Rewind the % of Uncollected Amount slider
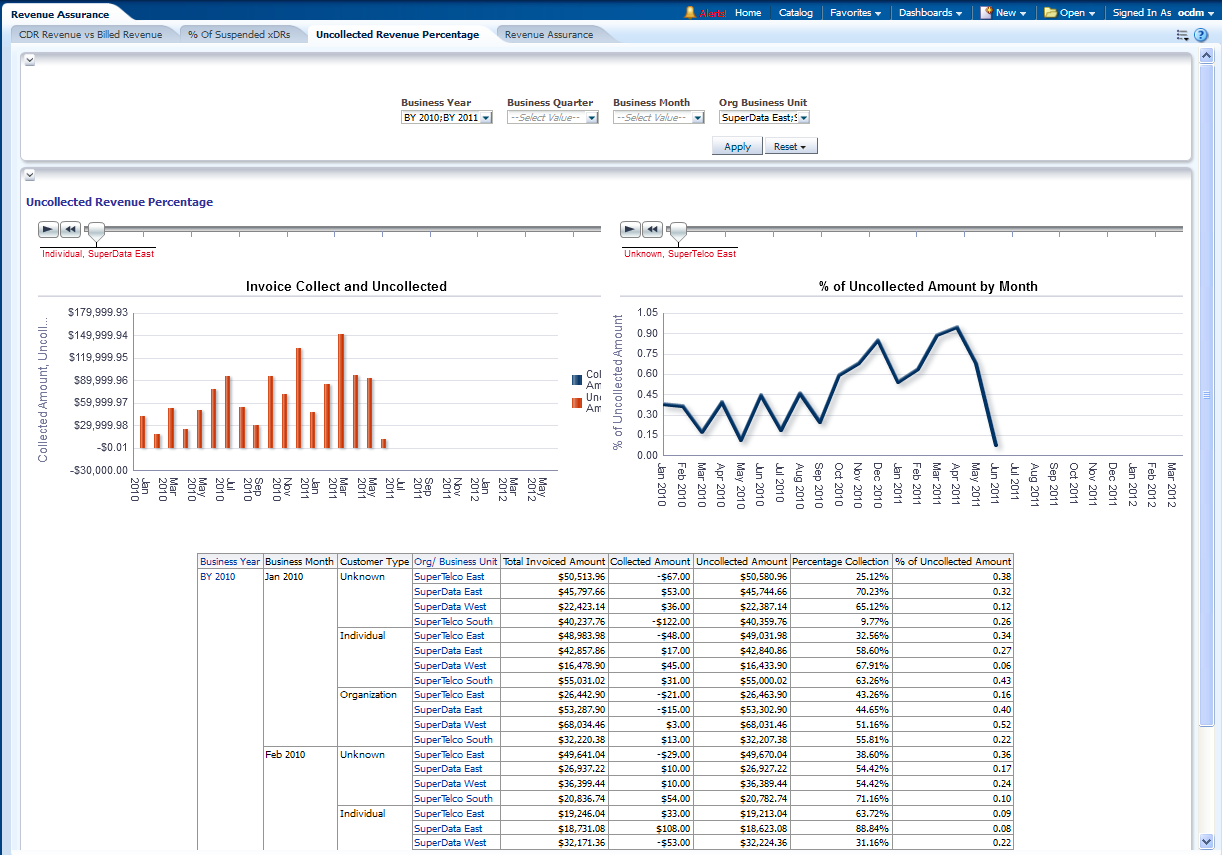 pos(652,229)
